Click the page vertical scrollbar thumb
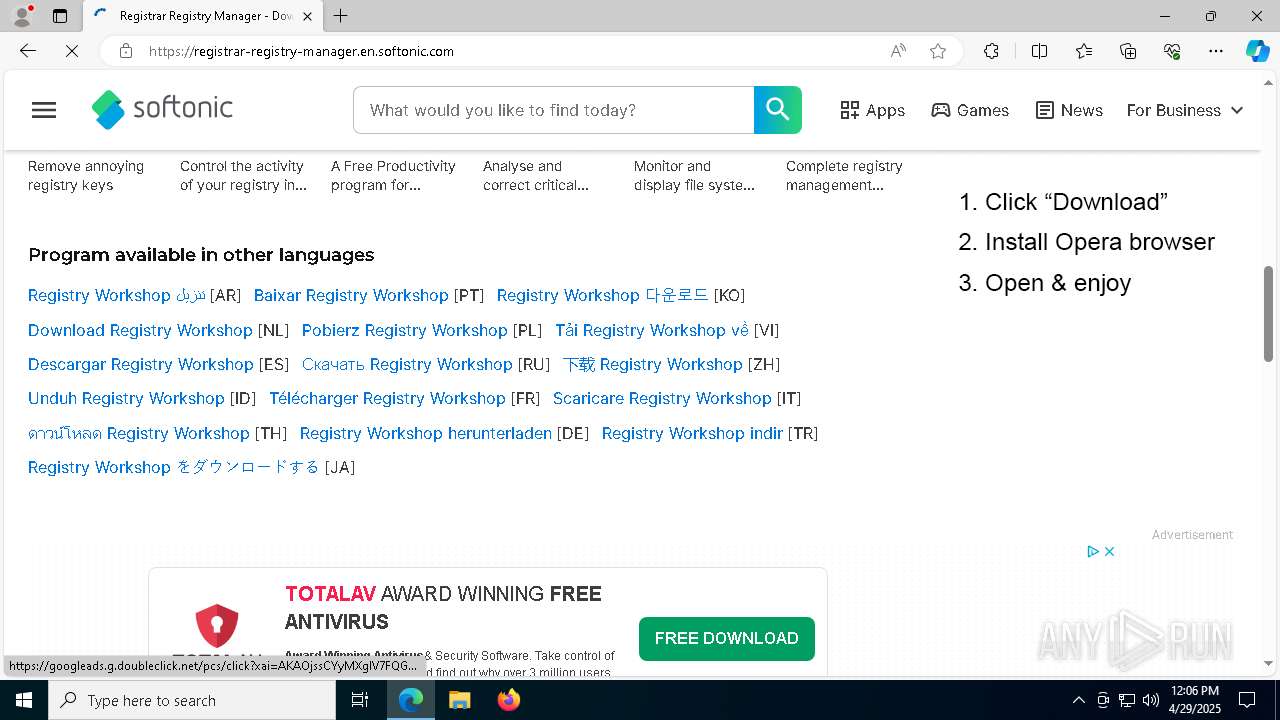 click(1269, 313)
